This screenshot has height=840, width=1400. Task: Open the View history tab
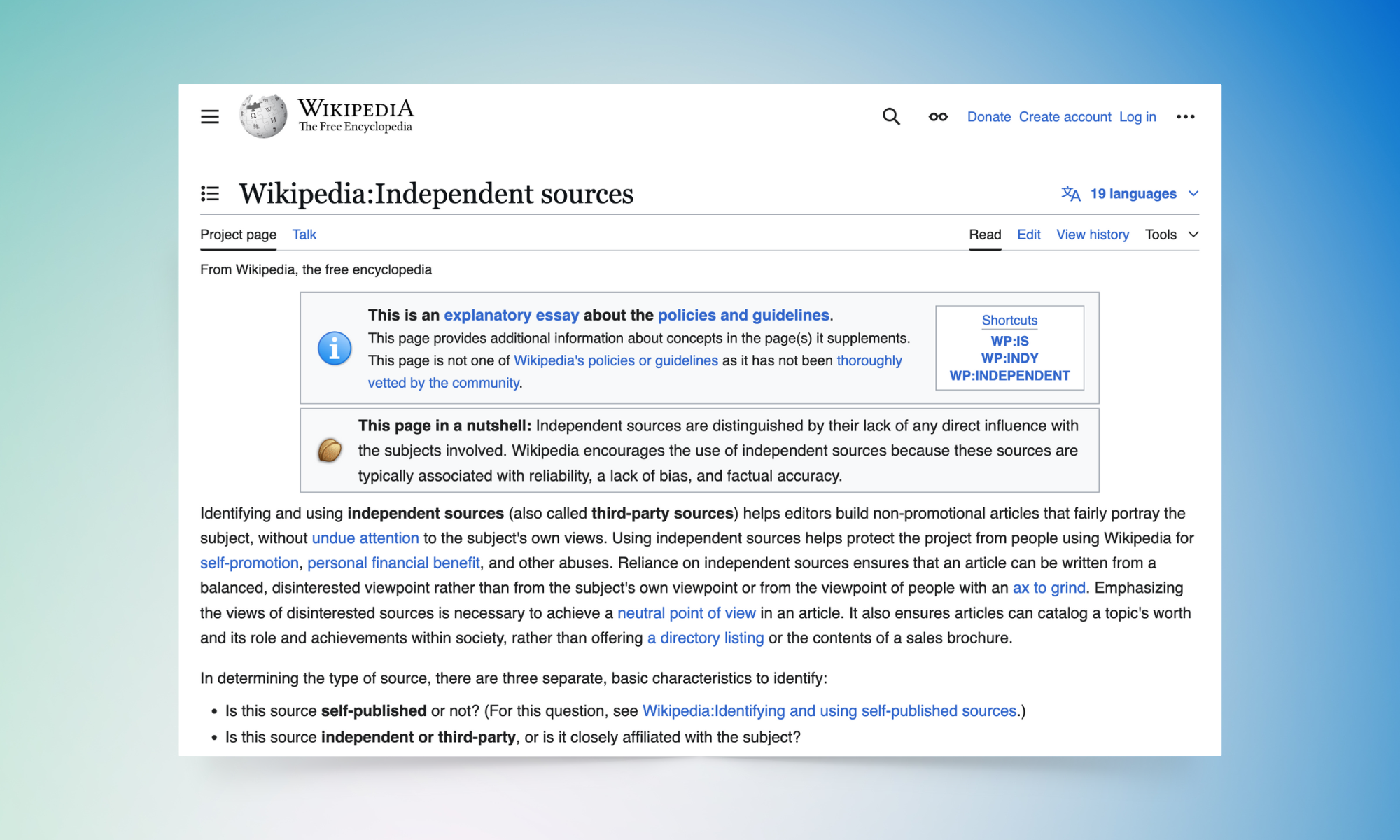pyautogui.click(x=1092, y=234)
